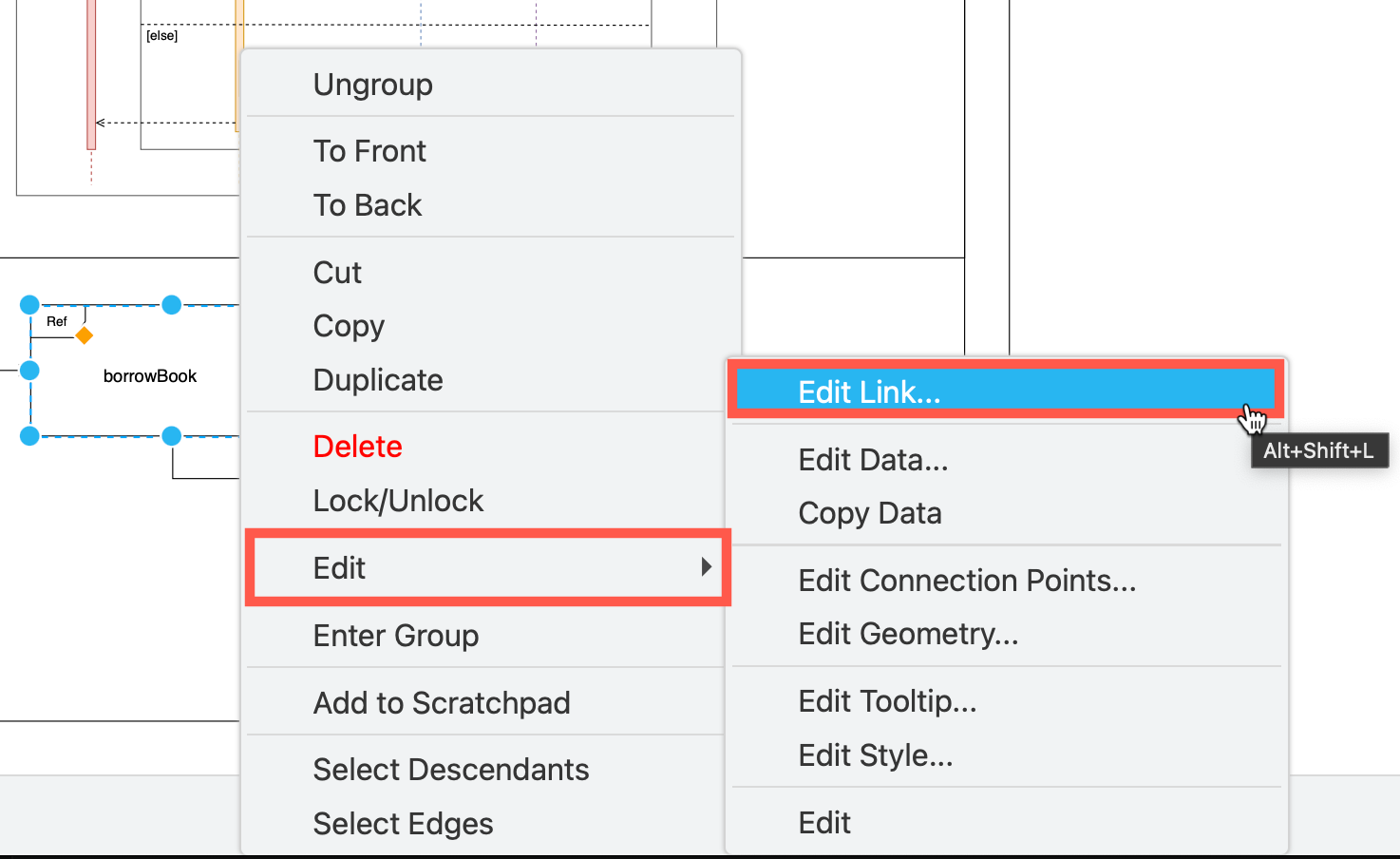Choose Select Edges

403,823
